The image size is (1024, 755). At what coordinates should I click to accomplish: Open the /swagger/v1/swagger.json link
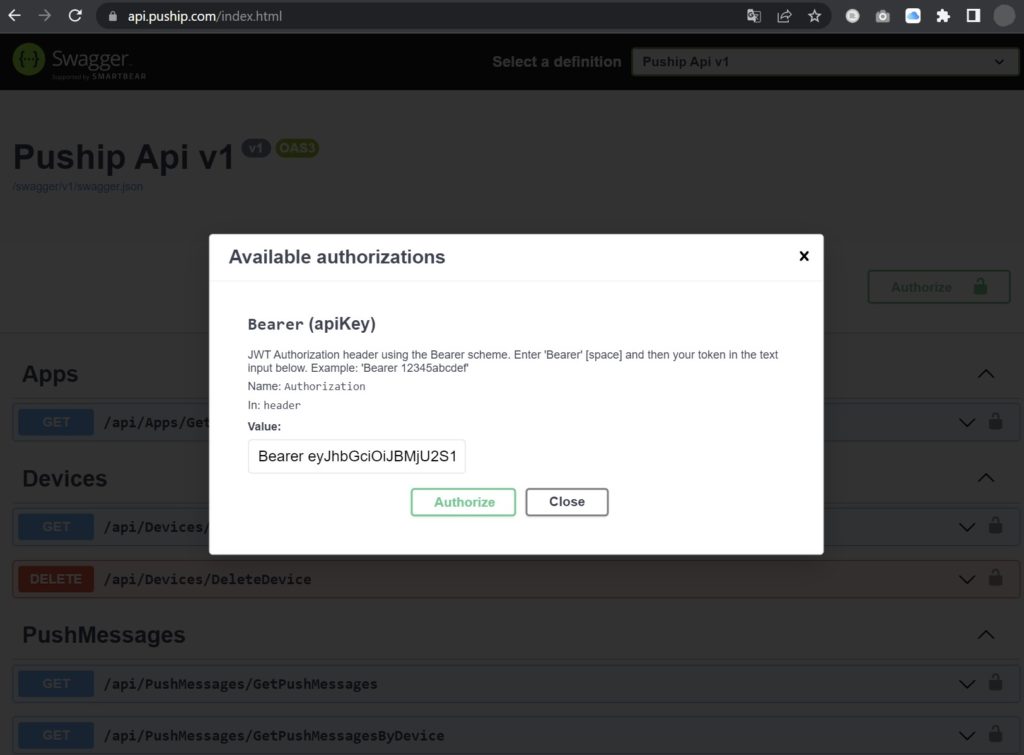(78, 187)
